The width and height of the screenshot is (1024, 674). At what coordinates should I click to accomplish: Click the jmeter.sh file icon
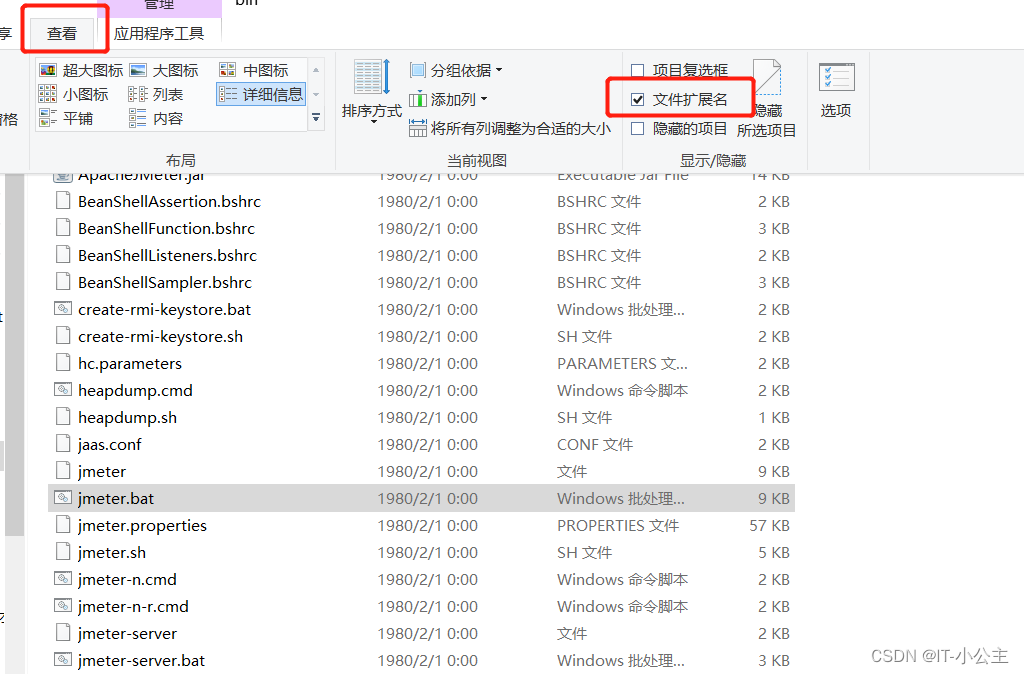pos(63,552)
